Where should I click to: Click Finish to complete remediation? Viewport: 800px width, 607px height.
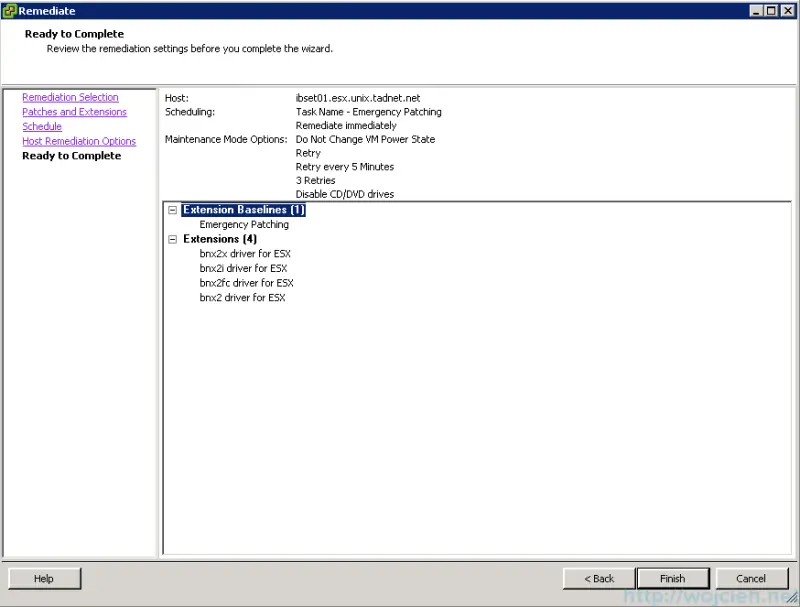click(672, 578)
